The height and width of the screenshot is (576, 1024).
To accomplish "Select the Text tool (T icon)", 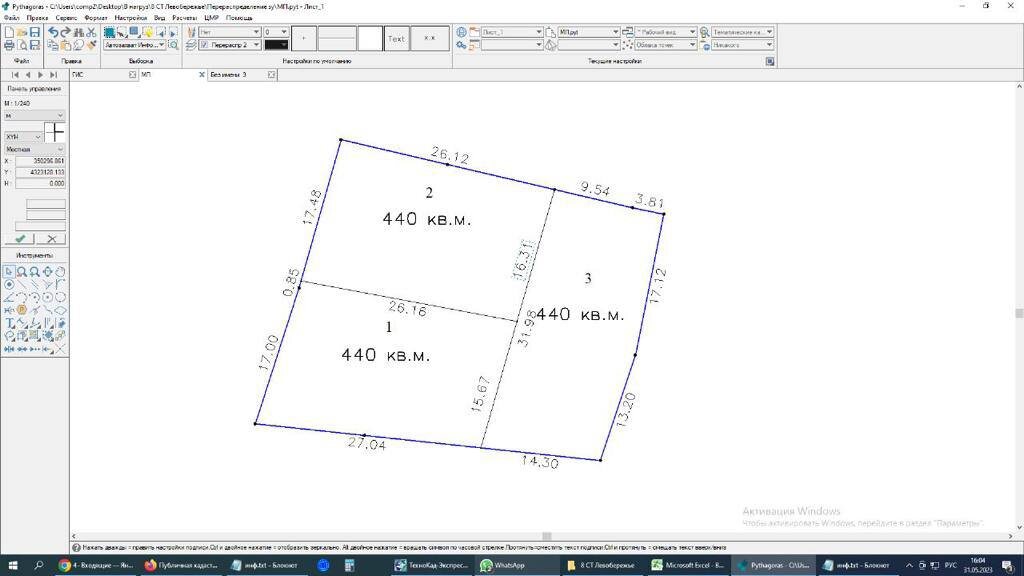I will click(9, 323).
